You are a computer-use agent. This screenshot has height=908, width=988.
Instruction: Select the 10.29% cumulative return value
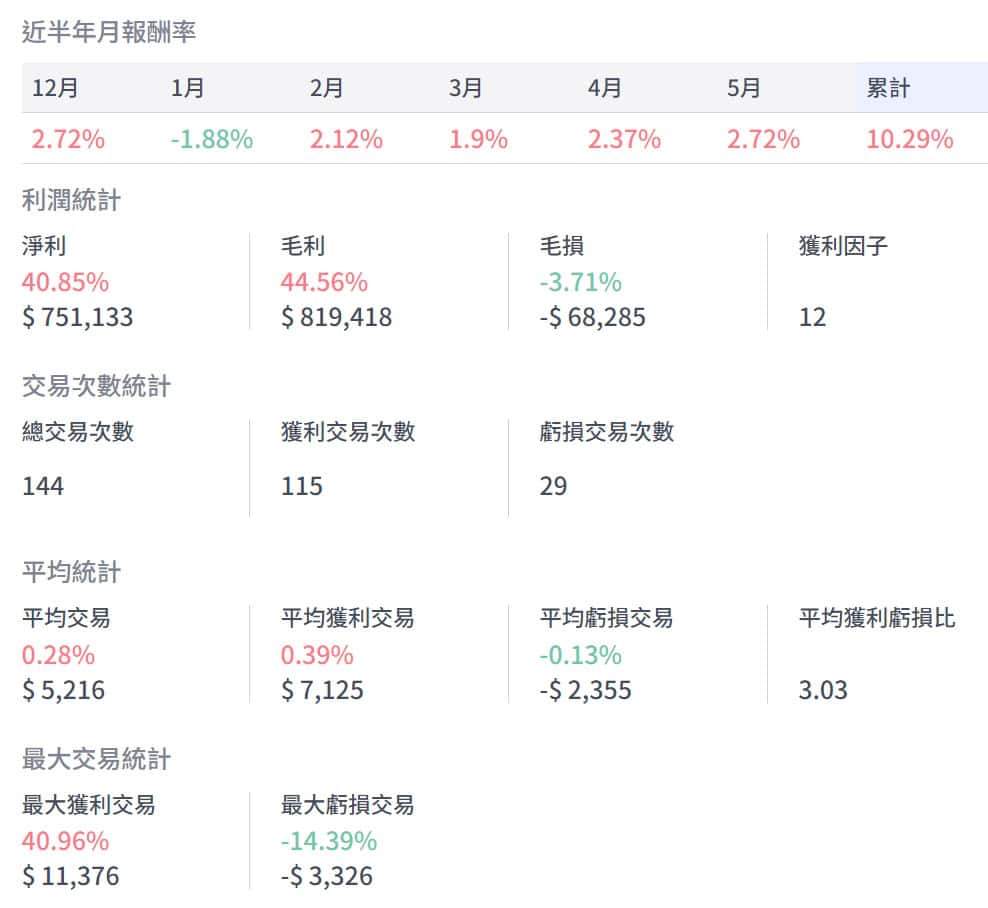tap(909, 139)
